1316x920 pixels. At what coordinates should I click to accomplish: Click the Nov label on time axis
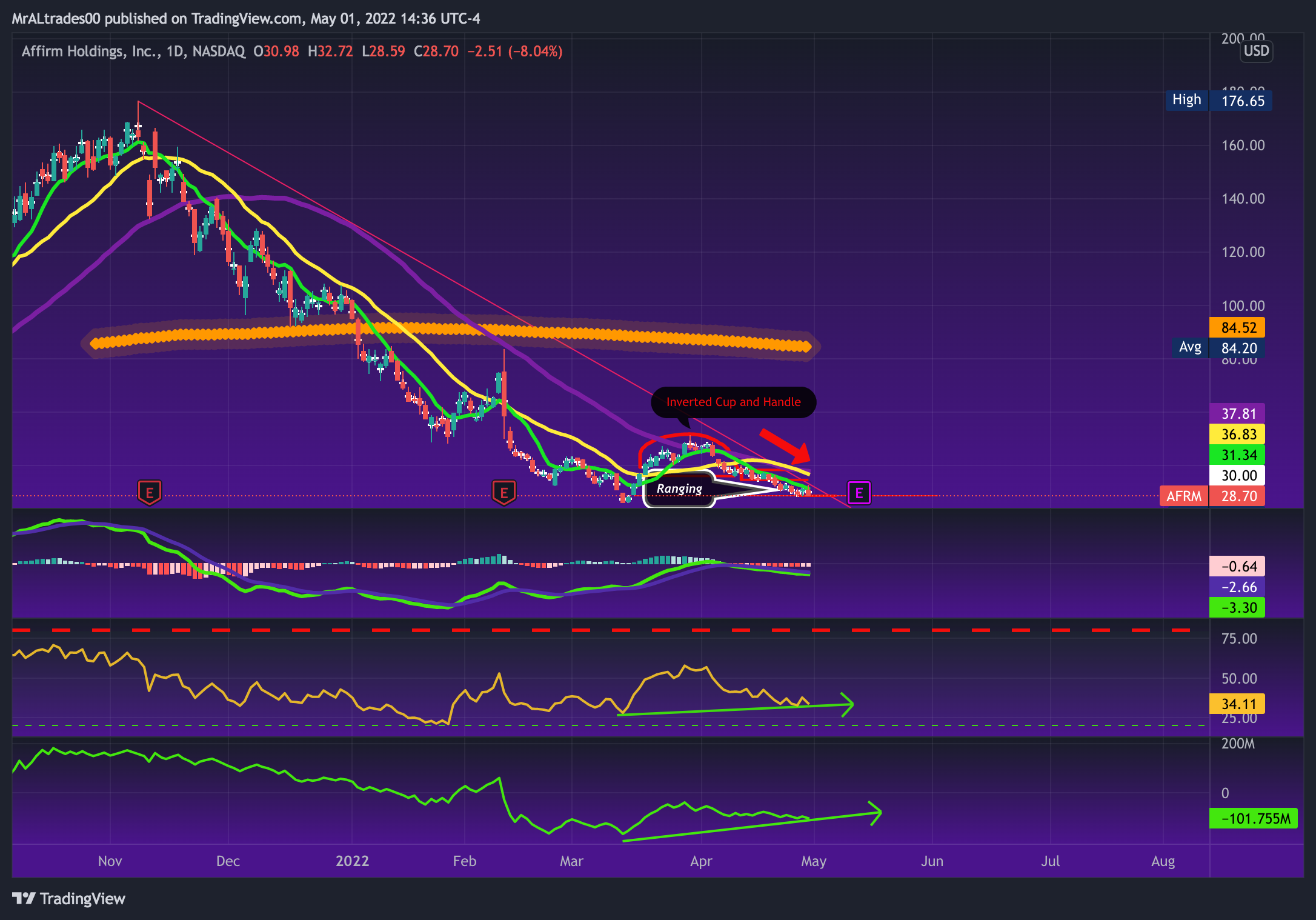tap(110, 861)
